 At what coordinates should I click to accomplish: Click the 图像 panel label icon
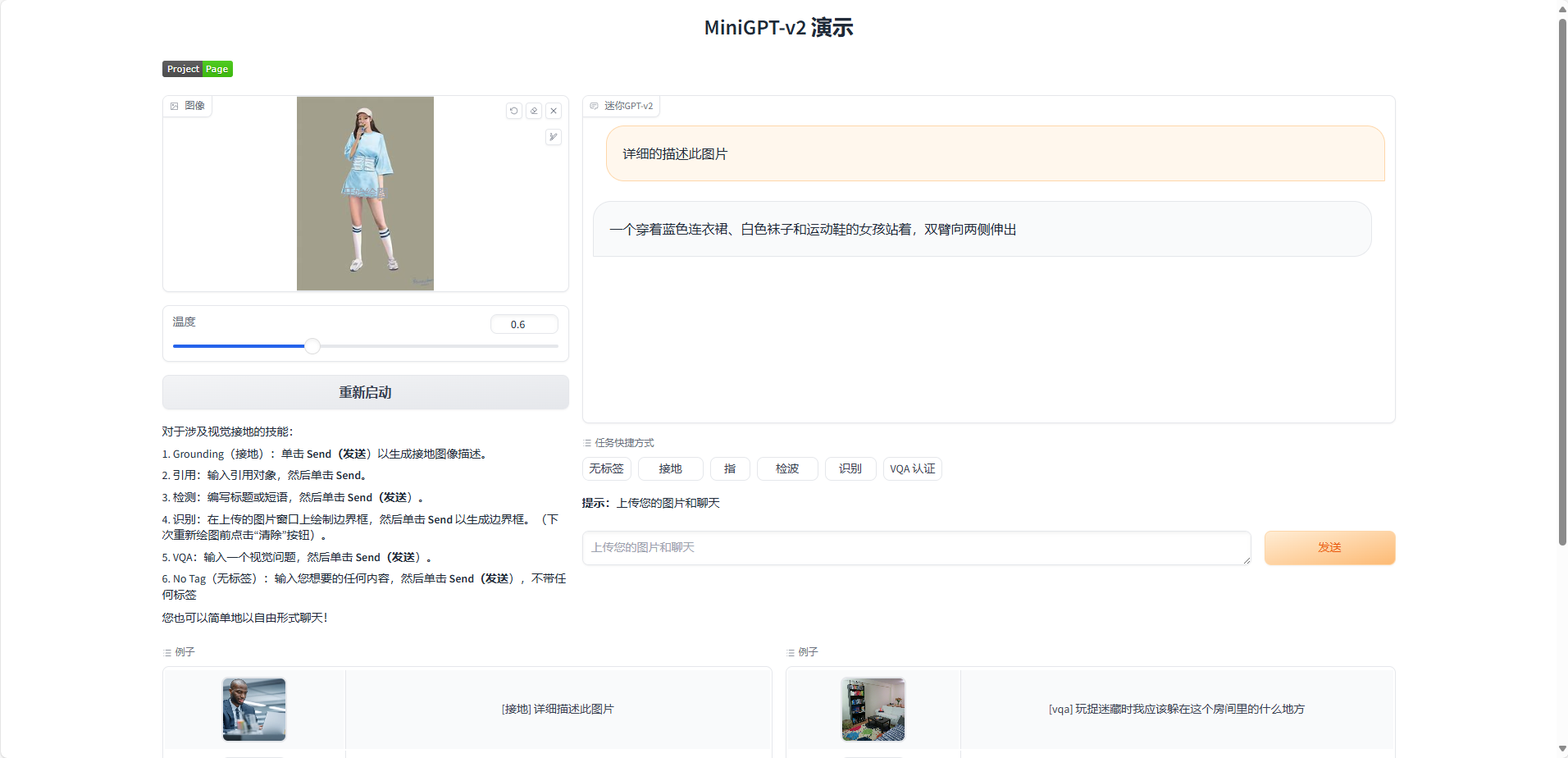[175, 106]
